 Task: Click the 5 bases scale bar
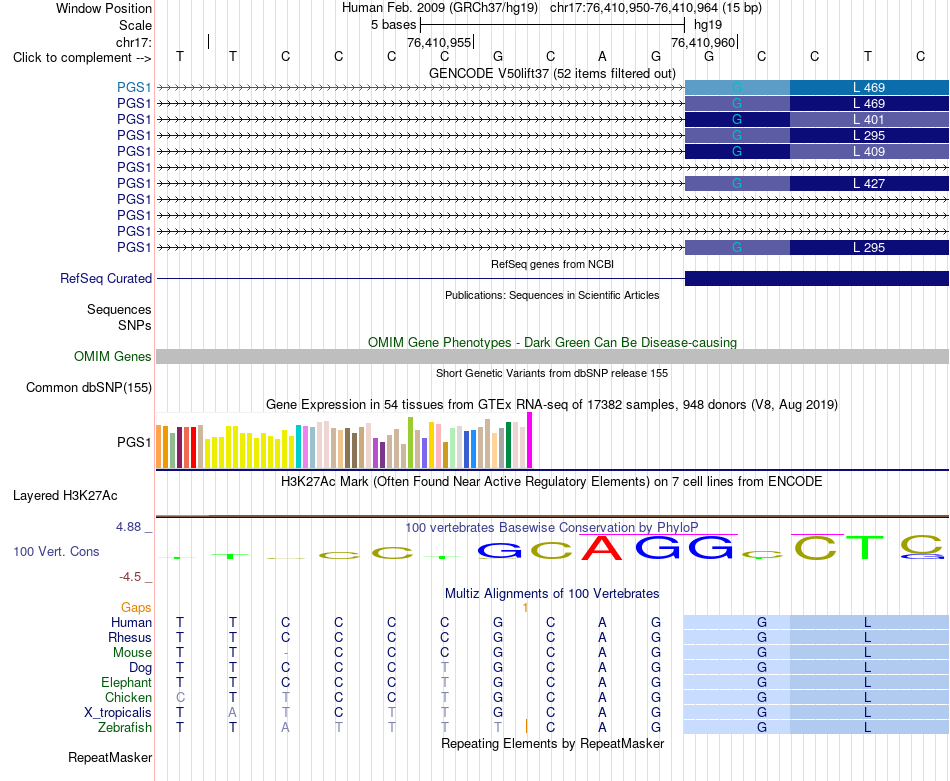coord(553,25)
